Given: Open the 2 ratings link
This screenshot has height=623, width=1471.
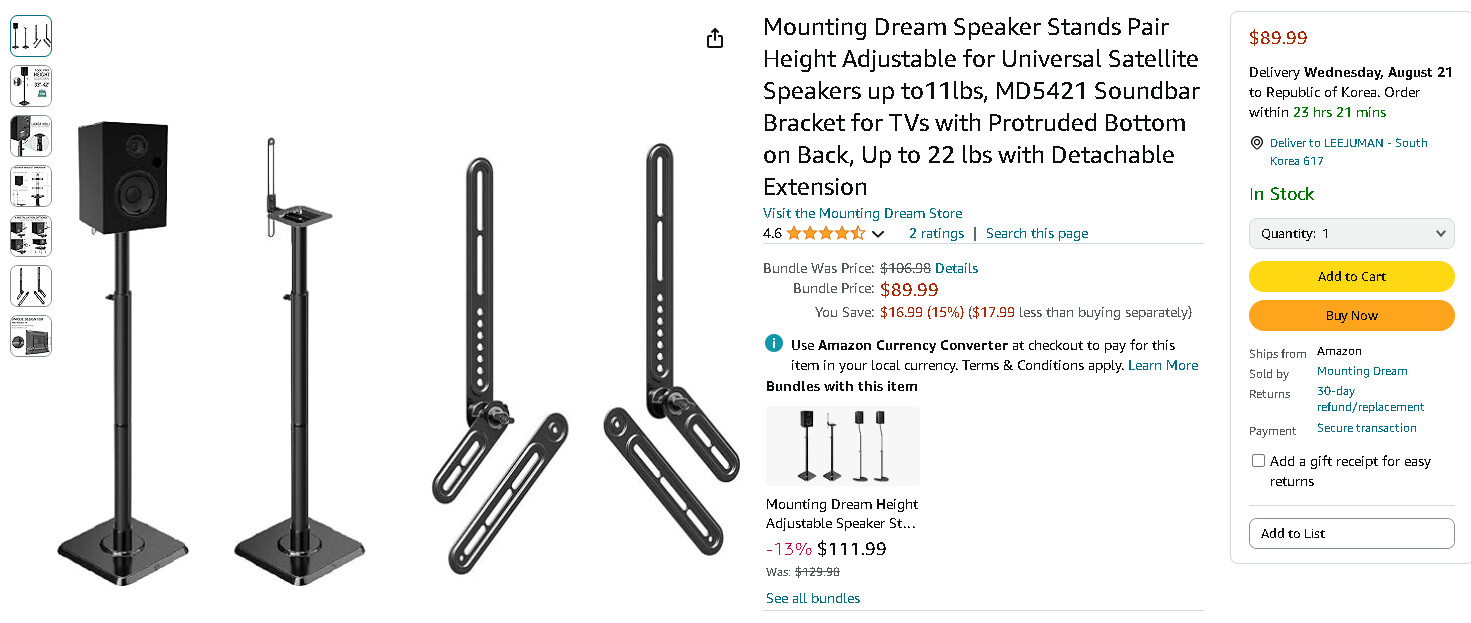Looking at the screenshot, I should (x=936, y=233).
